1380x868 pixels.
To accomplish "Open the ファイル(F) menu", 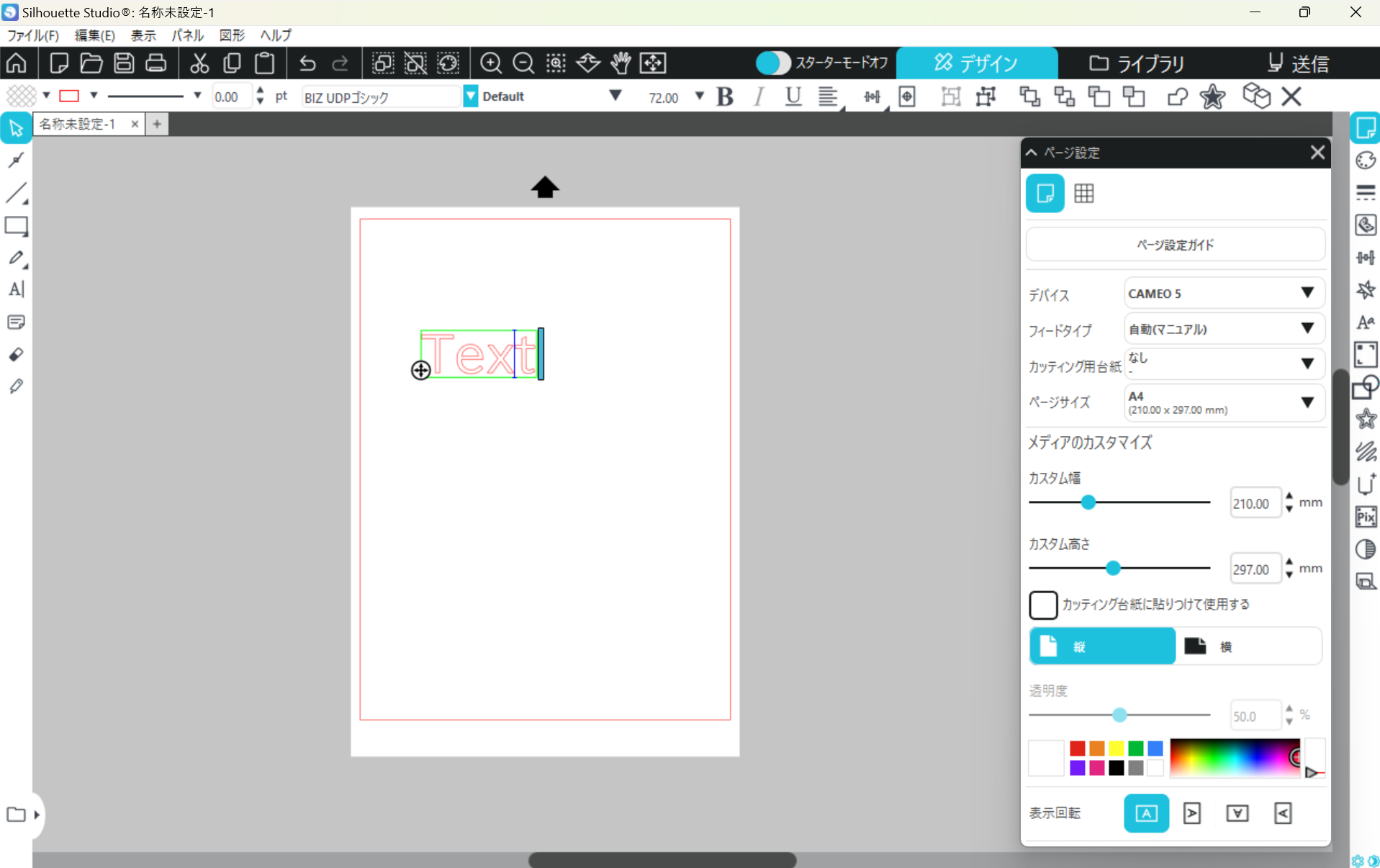I will [33, 35].
